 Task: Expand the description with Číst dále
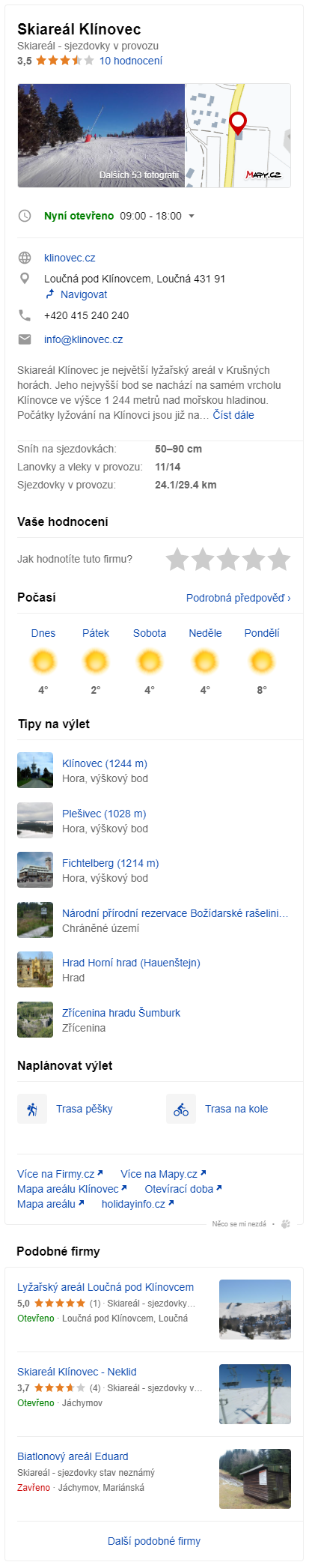coord(233,414)
